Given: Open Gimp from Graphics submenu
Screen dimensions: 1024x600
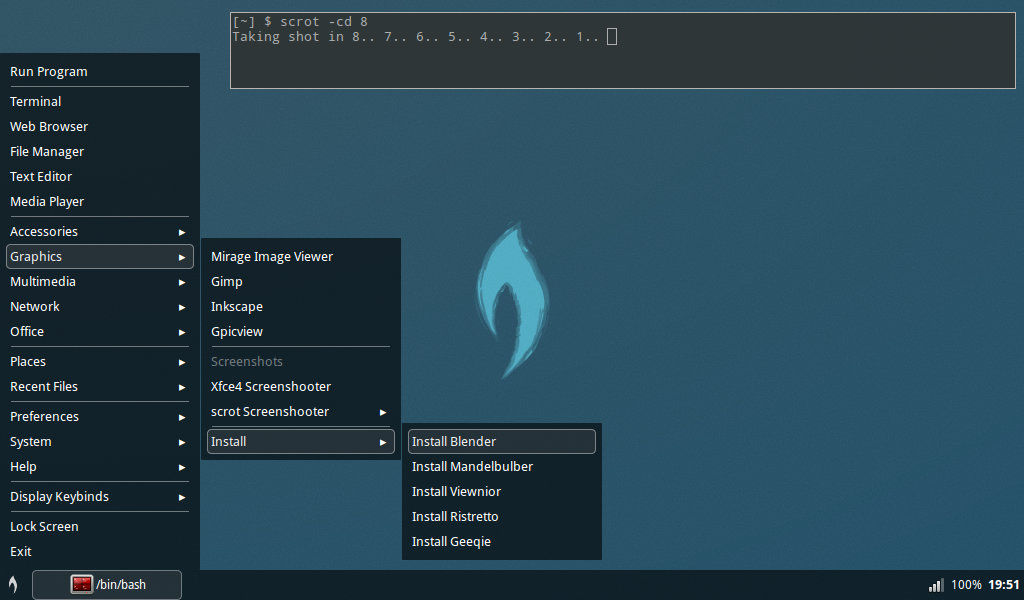Looking at the screenshot, I should pos(300,282).
